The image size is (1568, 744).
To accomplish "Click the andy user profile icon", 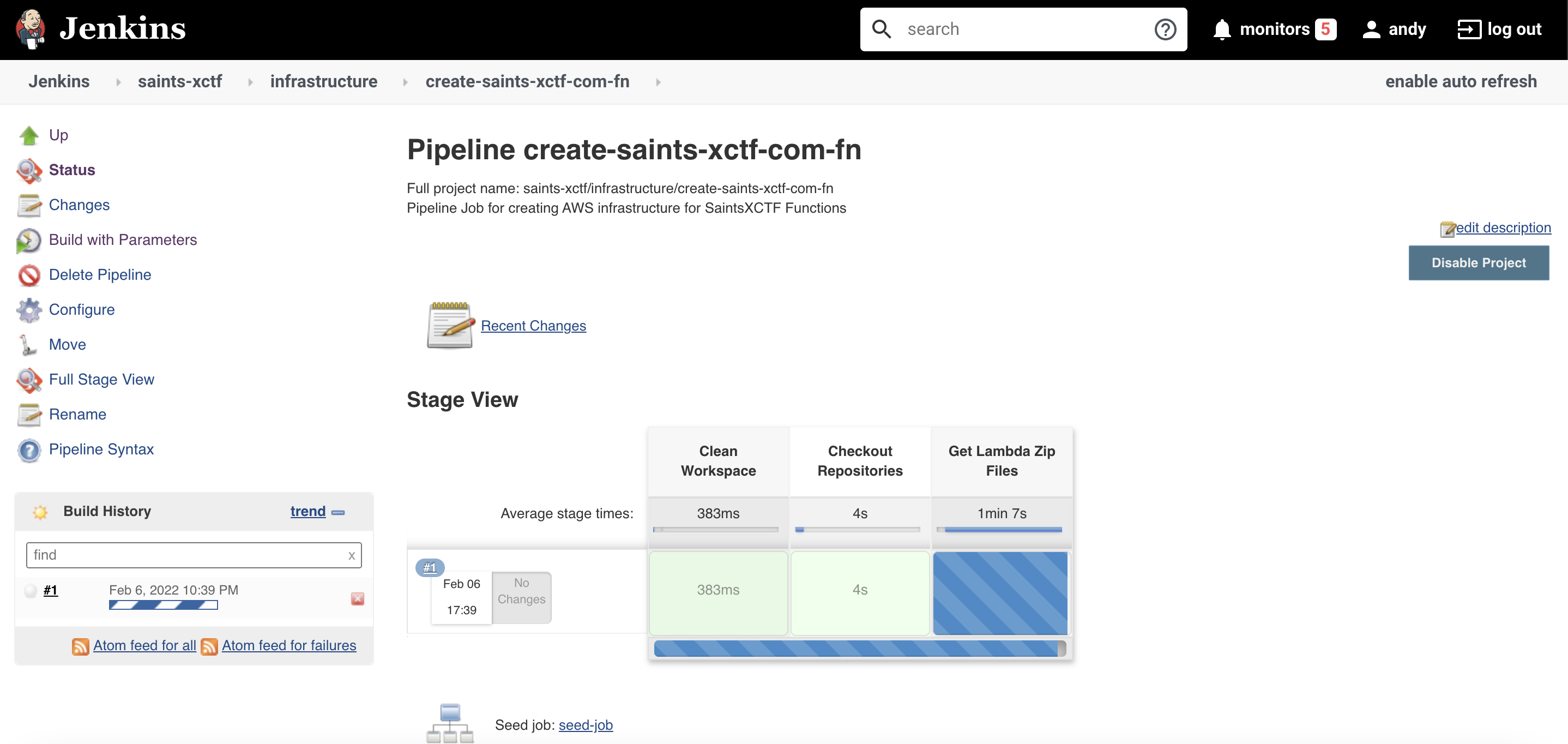I will click(1371, 29).
